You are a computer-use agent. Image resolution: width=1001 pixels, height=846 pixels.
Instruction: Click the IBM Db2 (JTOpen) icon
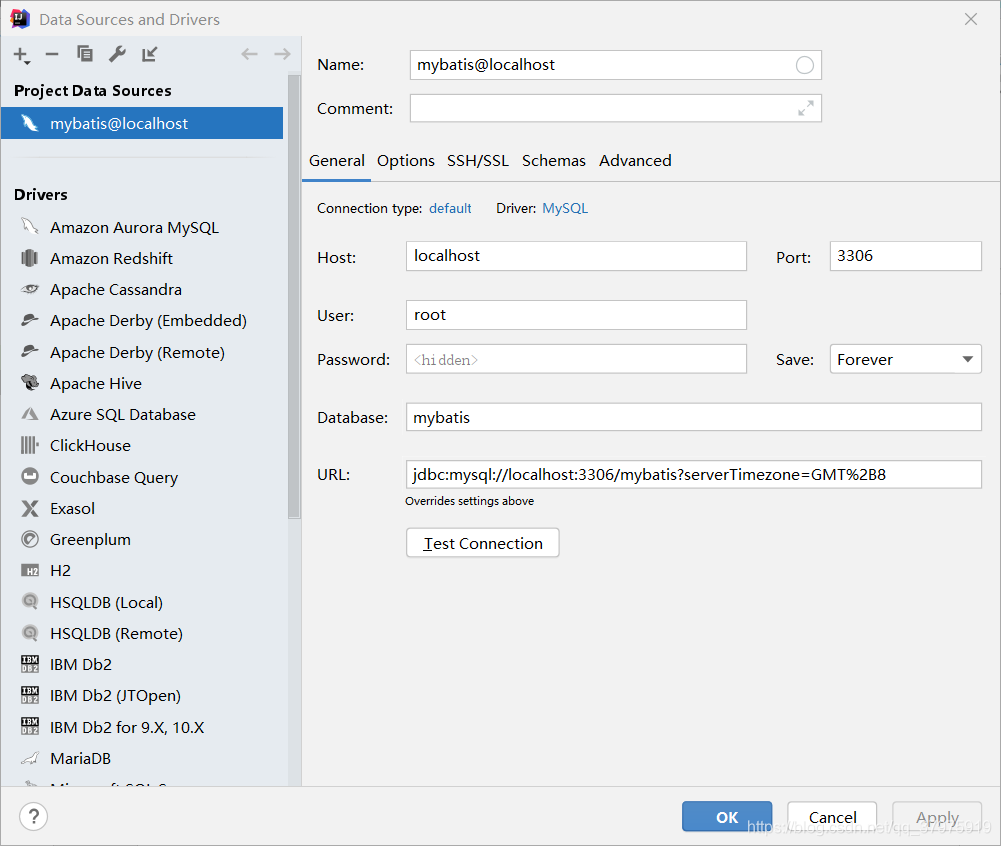click(30, 695)
